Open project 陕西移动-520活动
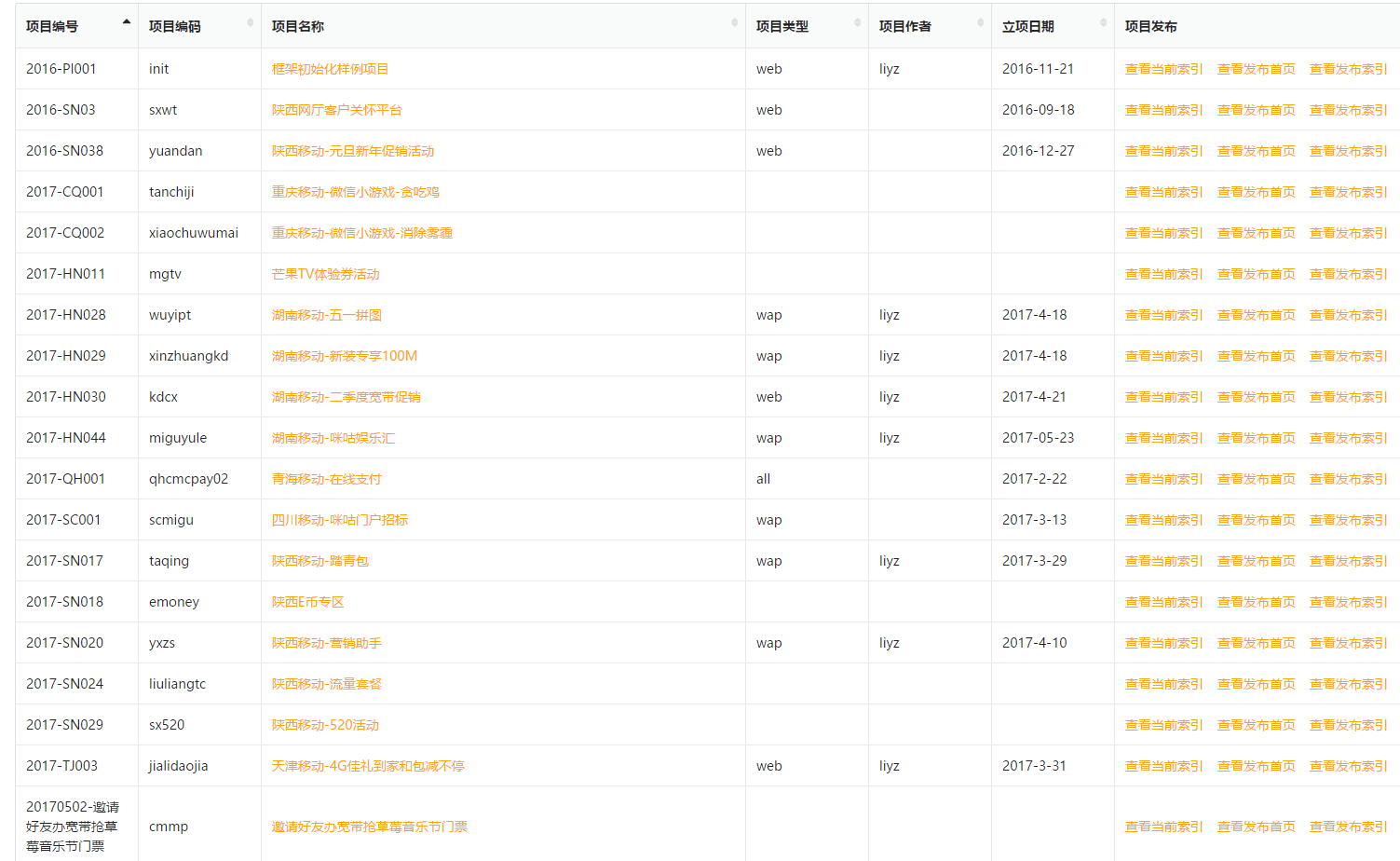The height and width of the screenshot is (861, 1400). [325, 725]
